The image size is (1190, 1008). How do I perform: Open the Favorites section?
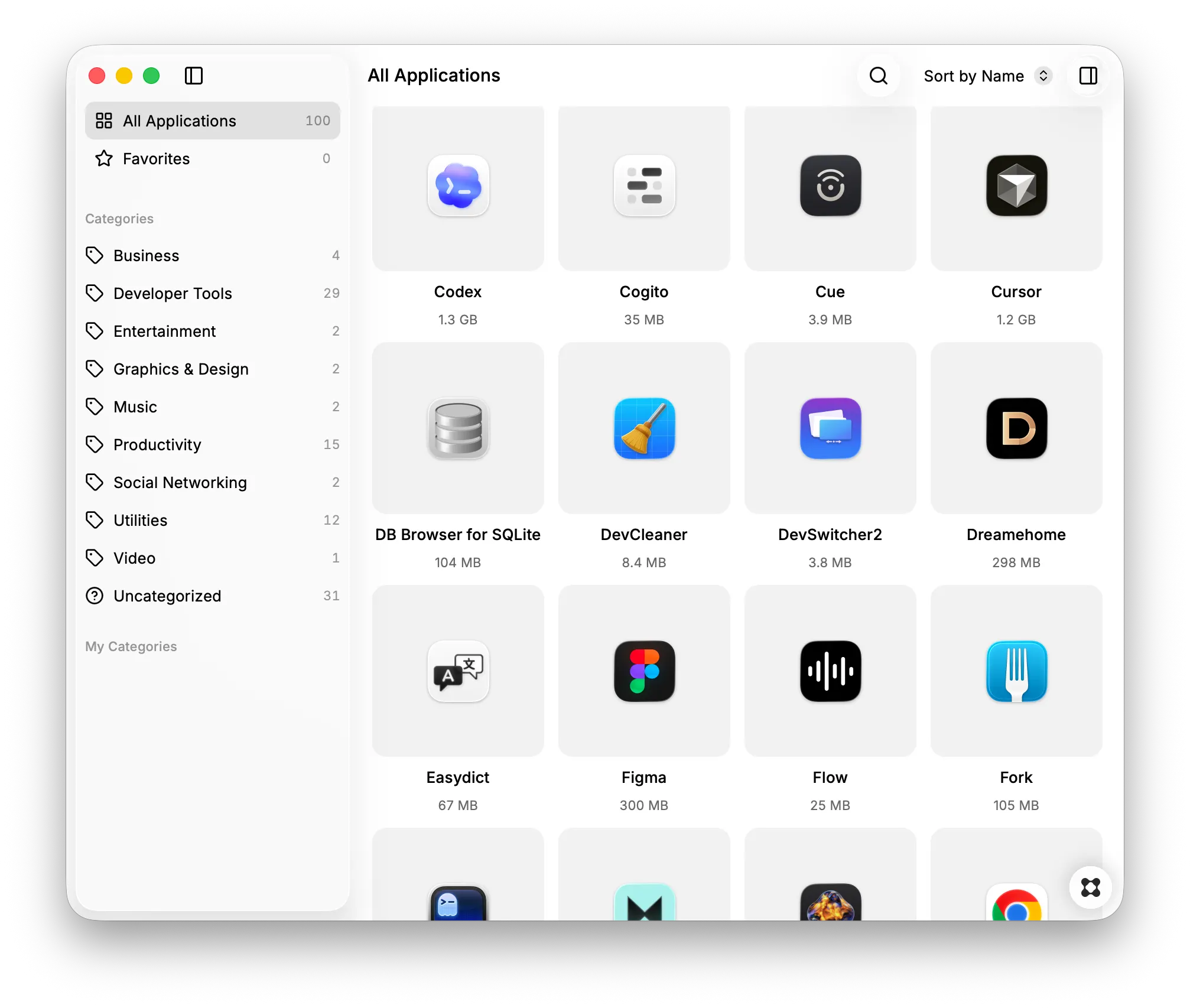(213, 158)
